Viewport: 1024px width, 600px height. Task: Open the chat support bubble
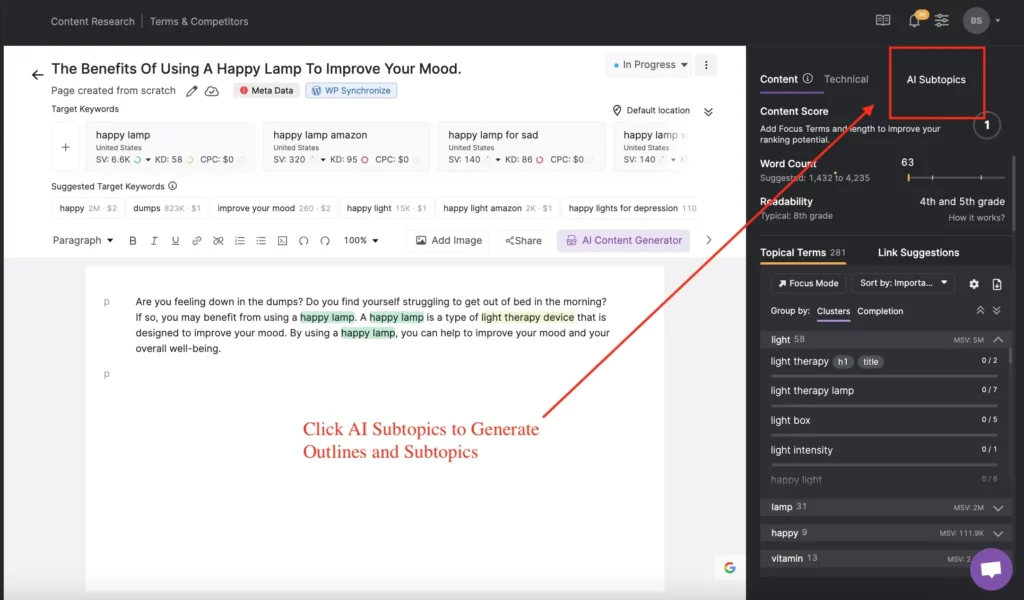coord(991,569)
